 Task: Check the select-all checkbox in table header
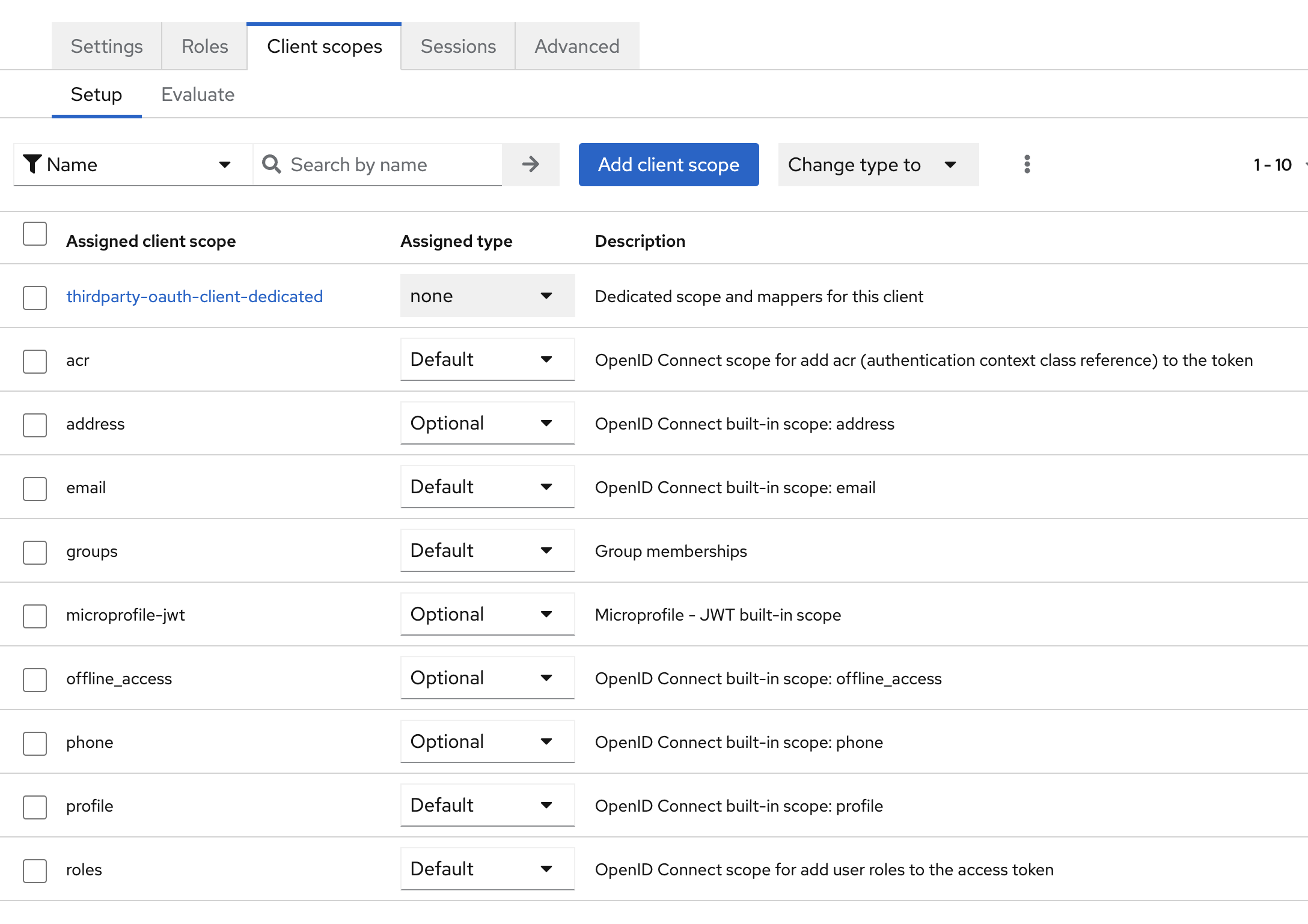coord(34,234)
